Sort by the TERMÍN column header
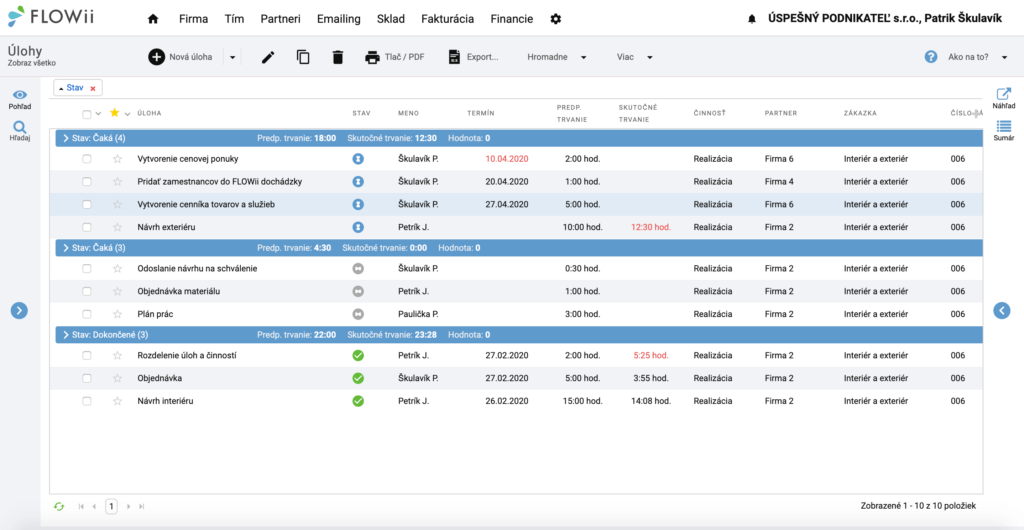The width and height of the screenshot is (1024, 530). [x=481, y=114]
